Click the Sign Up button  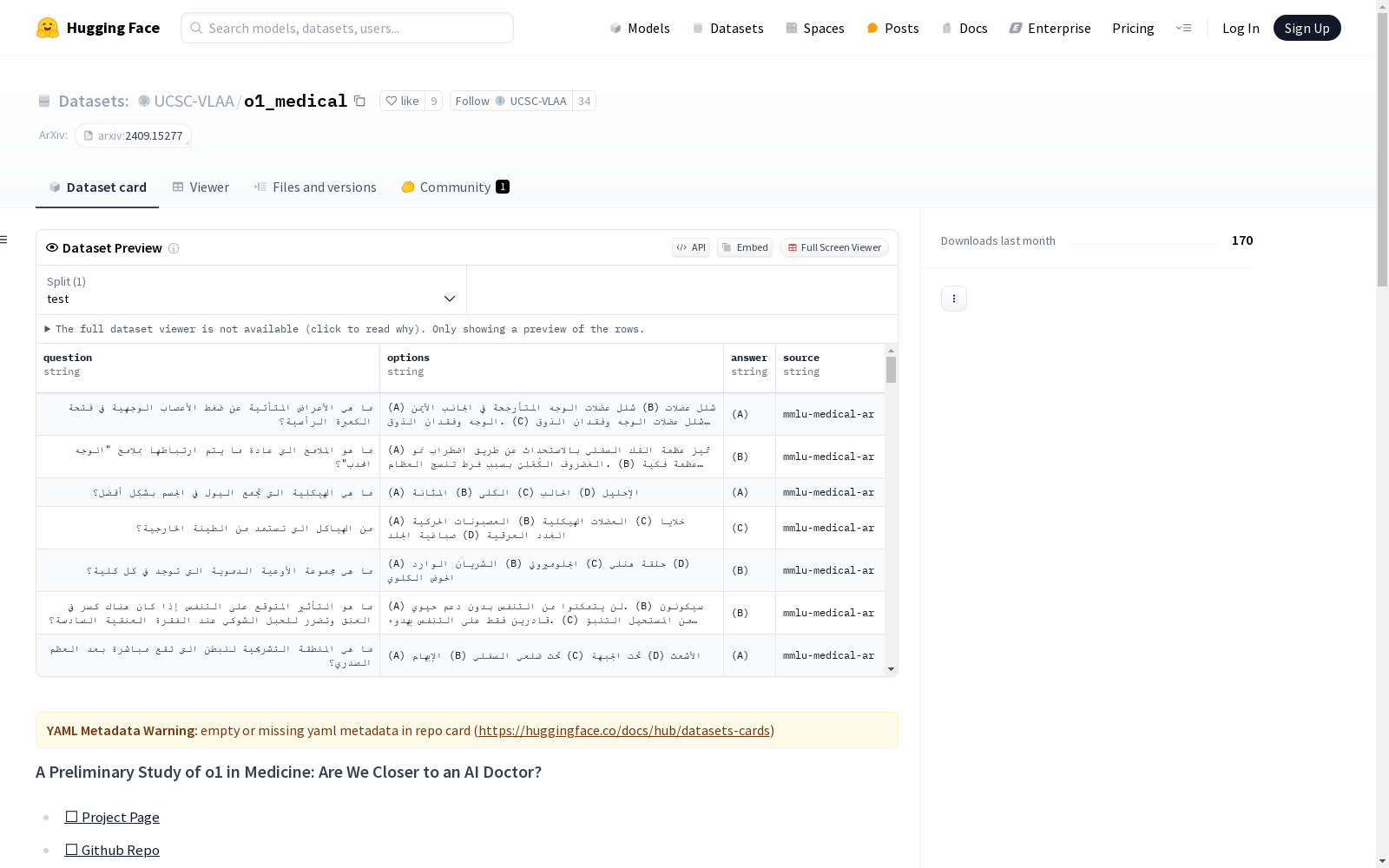tap(1307, 28)
